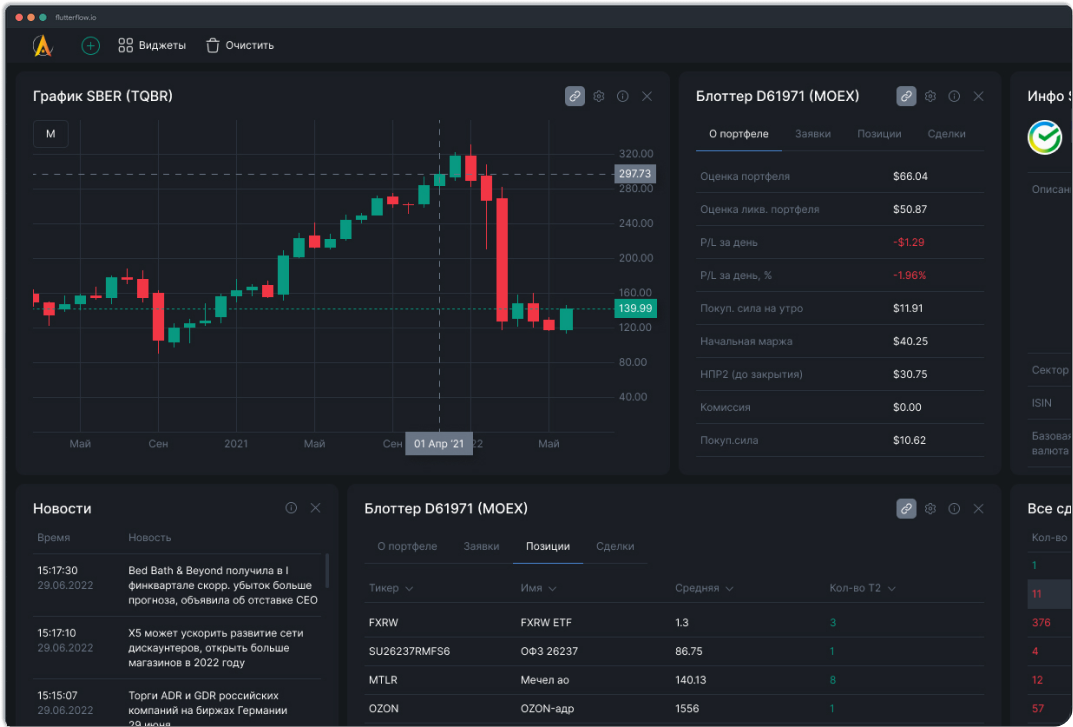The image size is (1073, 727).
Task: Toggle link icon on top Блоттер widget
Action: [906, 97]
